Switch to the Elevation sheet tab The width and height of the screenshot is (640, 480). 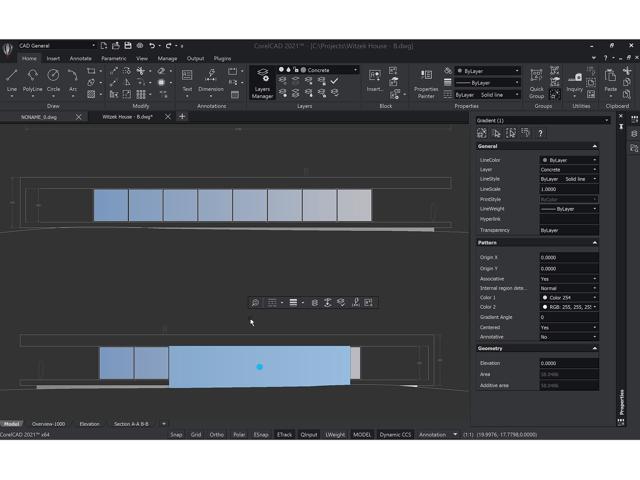point(89,424)
